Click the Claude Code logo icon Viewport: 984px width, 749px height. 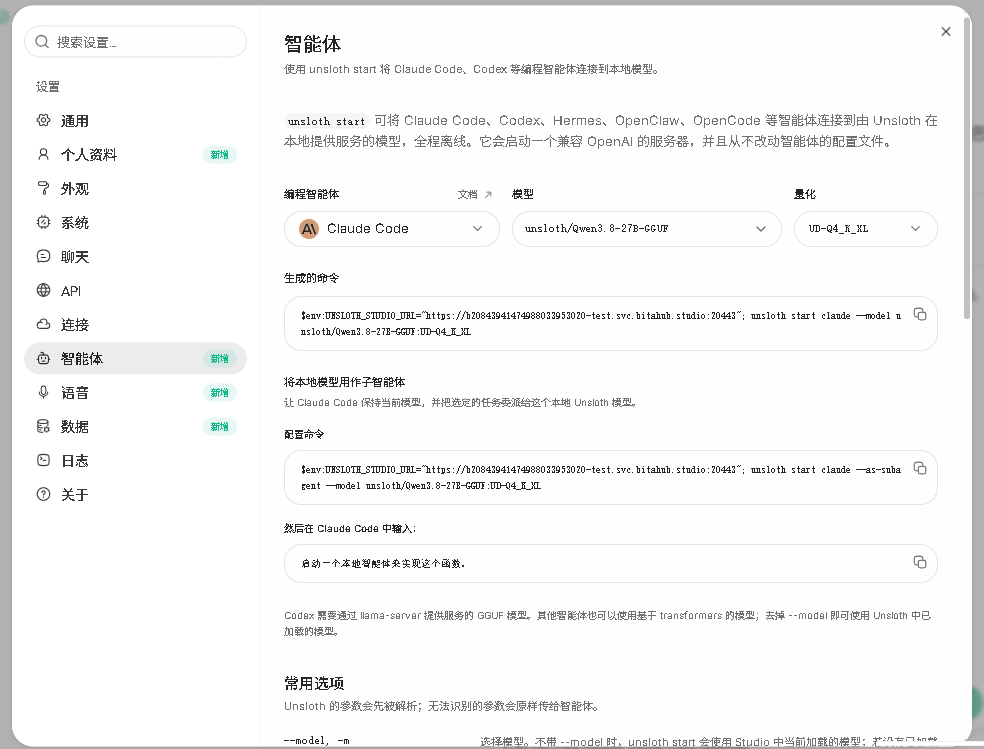309,229
